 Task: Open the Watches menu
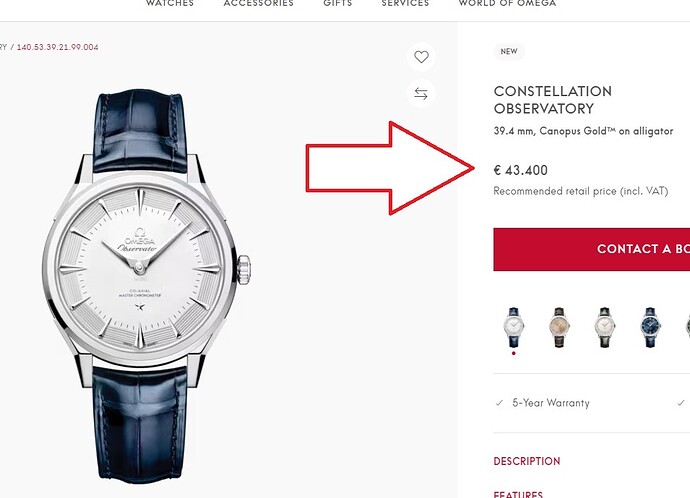tap(170, 4)
